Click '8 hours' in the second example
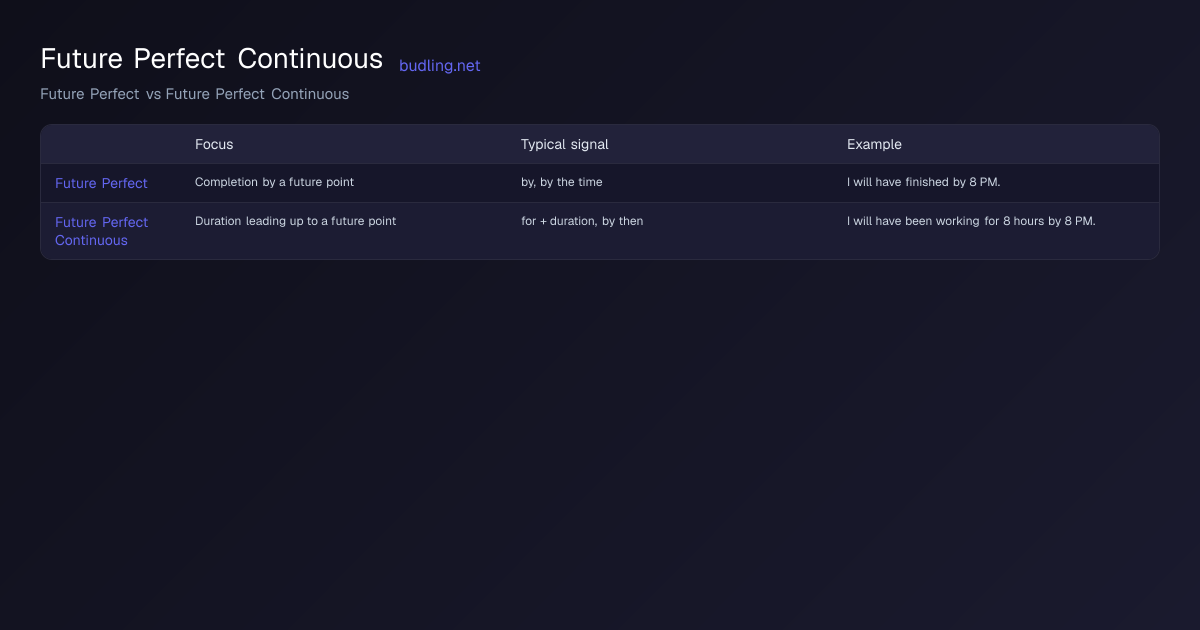Image resolution: width=1200 pixels, height=630 pixels. point(1024,221)
